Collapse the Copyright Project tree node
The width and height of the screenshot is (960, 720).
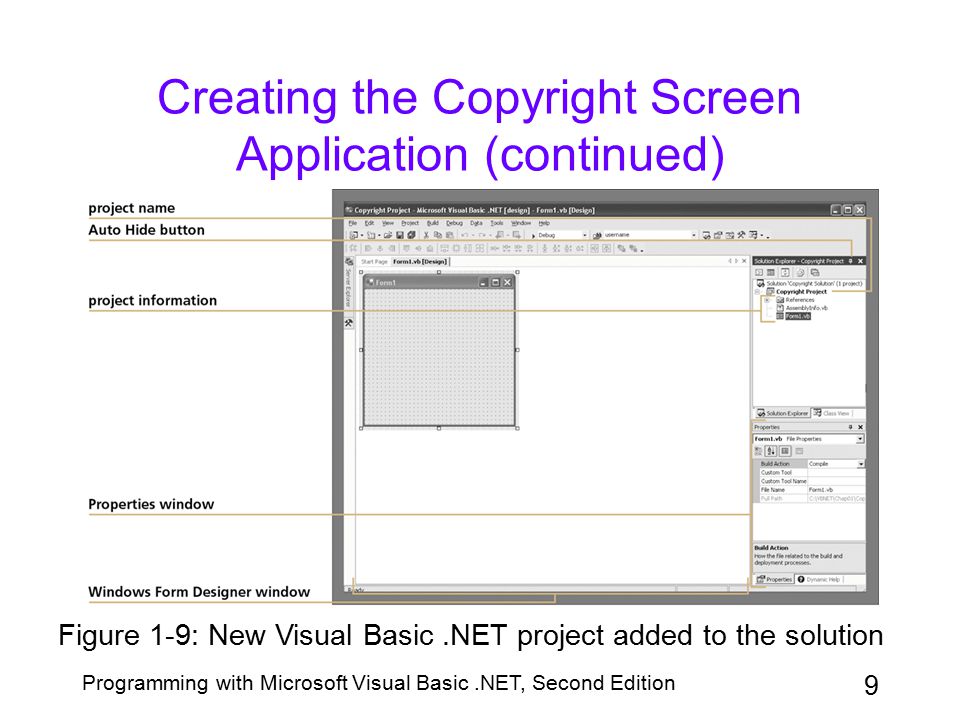point(757,292)
